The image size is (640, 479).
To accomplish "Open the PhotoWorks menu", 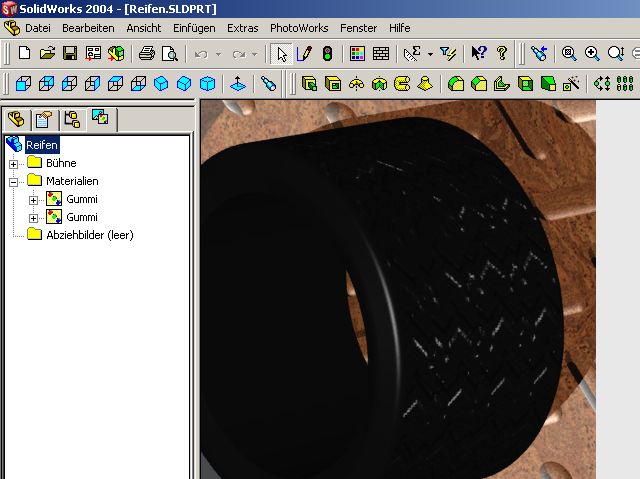I will coord(299,28).
